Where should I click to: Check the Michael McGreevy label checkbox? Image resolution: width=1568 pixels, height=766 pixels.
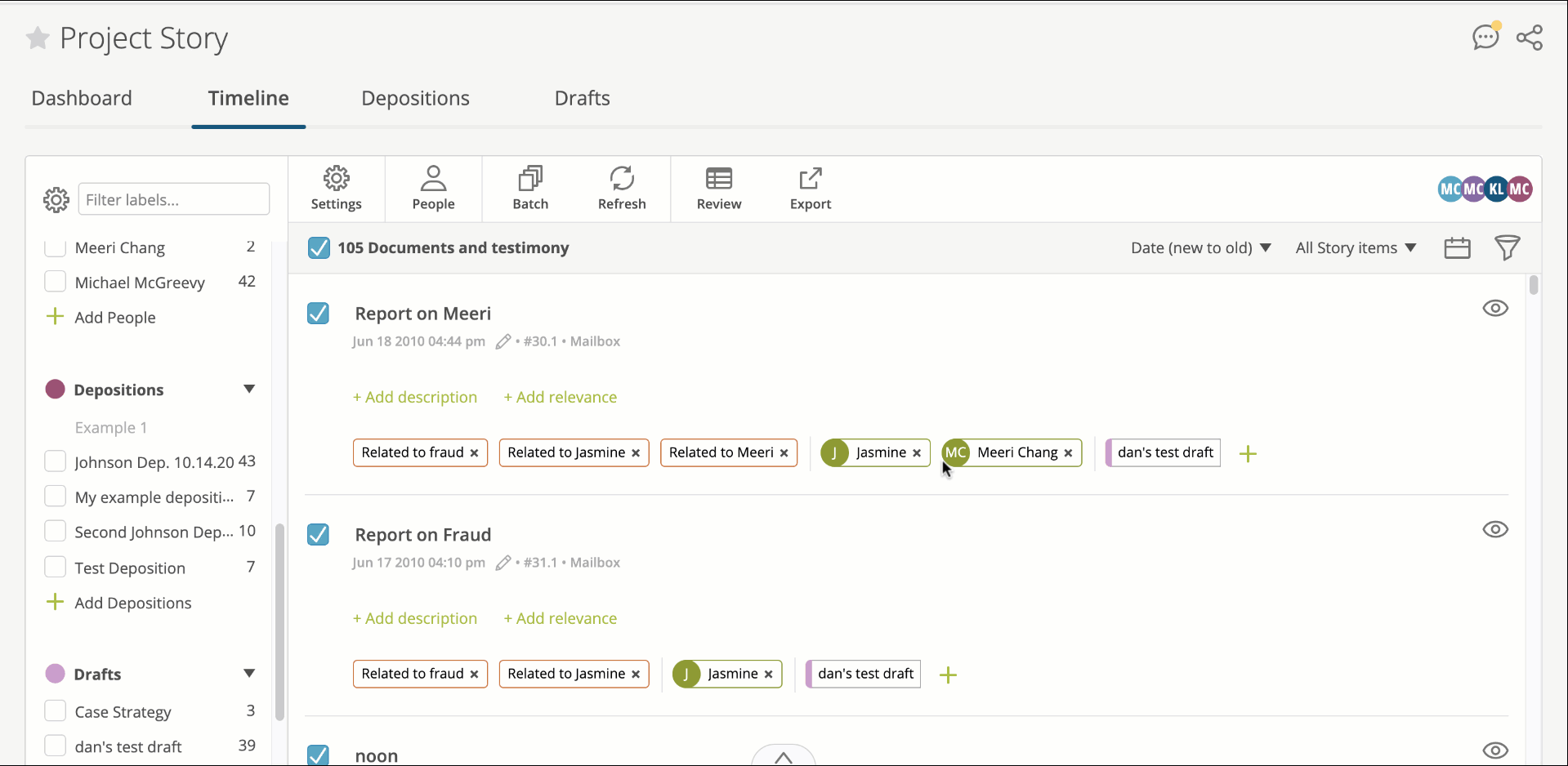pos(55,282)
